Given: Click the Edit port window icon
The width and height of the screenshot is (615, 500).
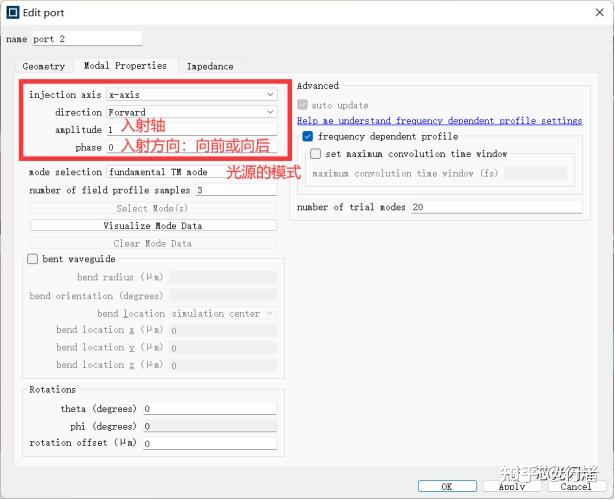Looking at the screenshot, I should coord(13,13).
